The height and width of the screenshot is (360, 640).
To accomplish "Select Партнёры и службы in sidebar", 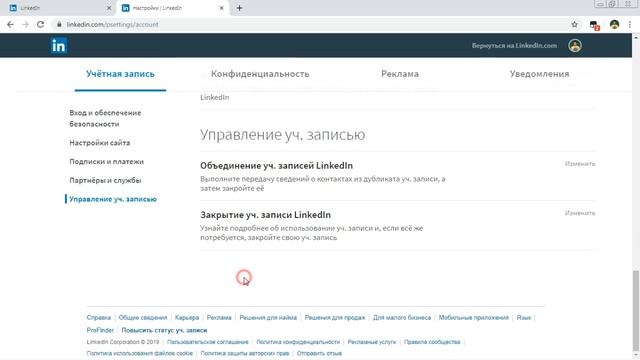I will pos(105,180).
